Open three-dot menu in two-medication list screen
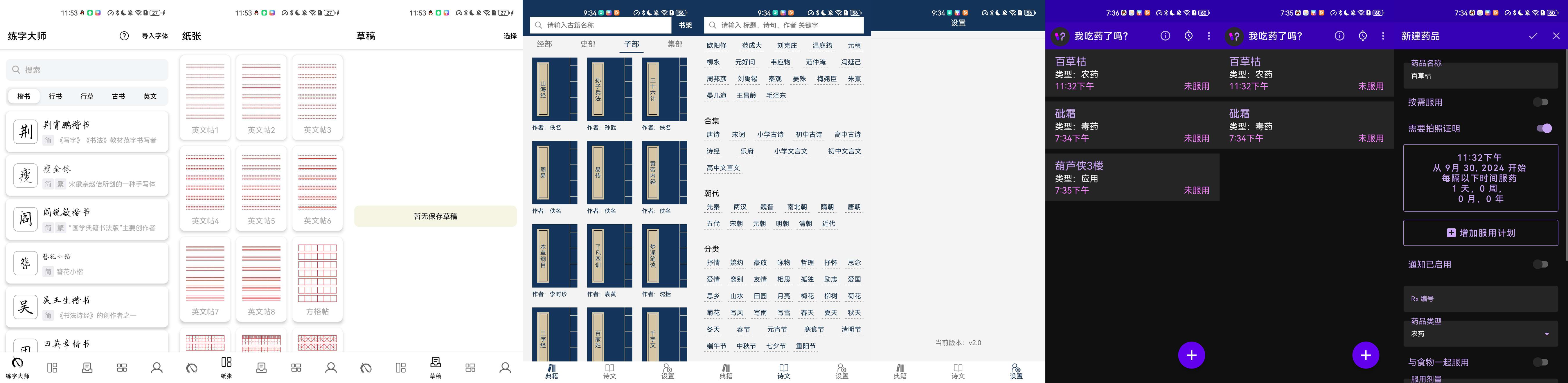 click(x=1383, y=36)
